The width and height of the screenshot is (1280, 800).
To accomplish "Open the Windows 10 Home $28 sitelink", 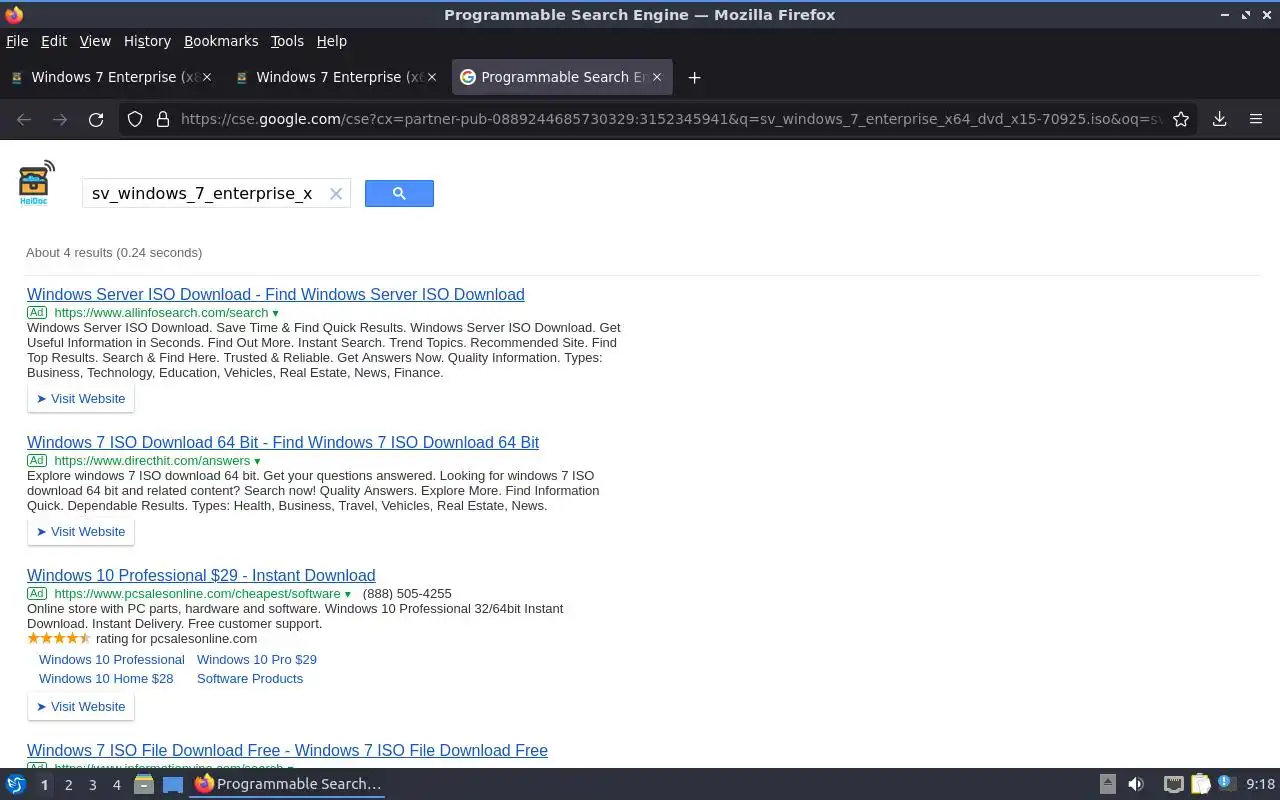I will coord(106,678).
